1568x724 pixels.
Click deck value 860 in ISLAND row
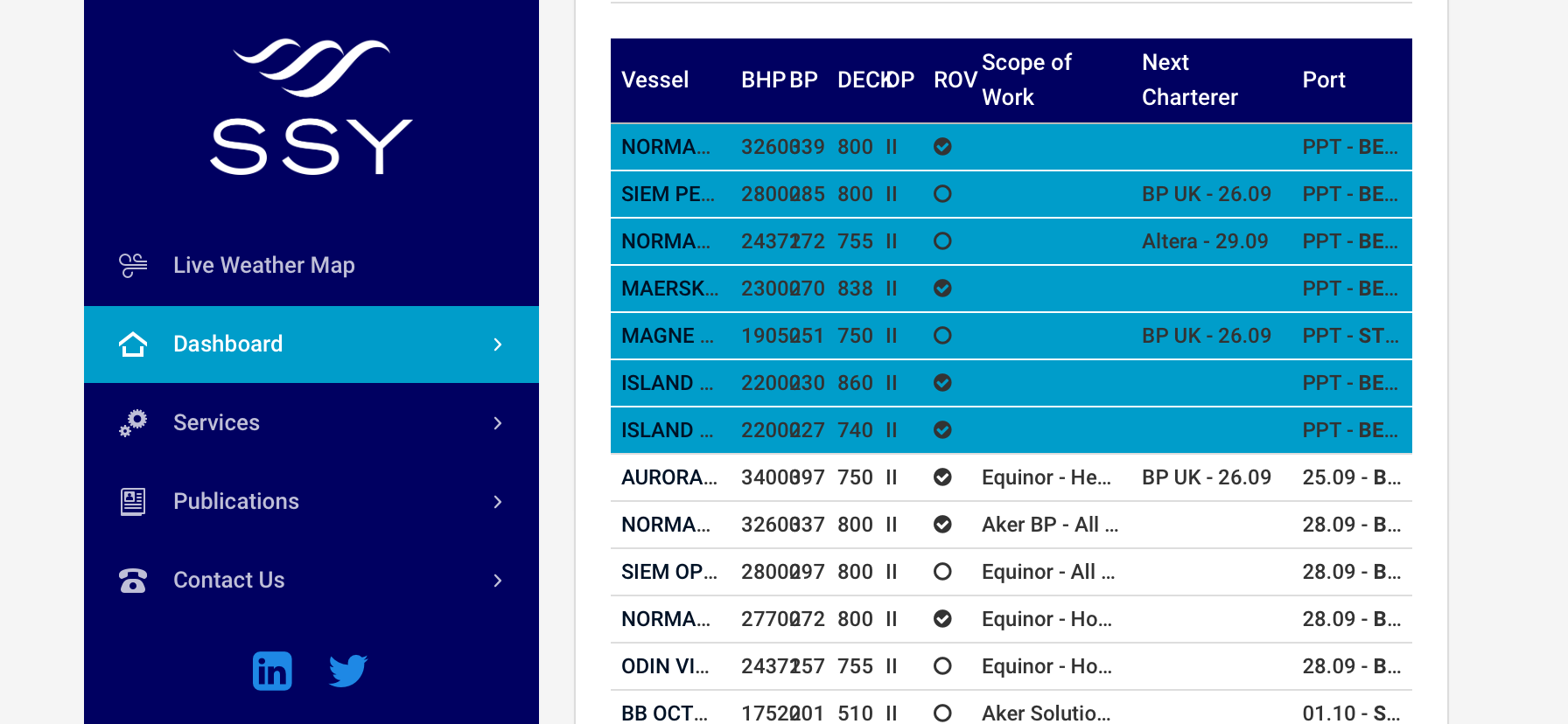pos(855,383)
